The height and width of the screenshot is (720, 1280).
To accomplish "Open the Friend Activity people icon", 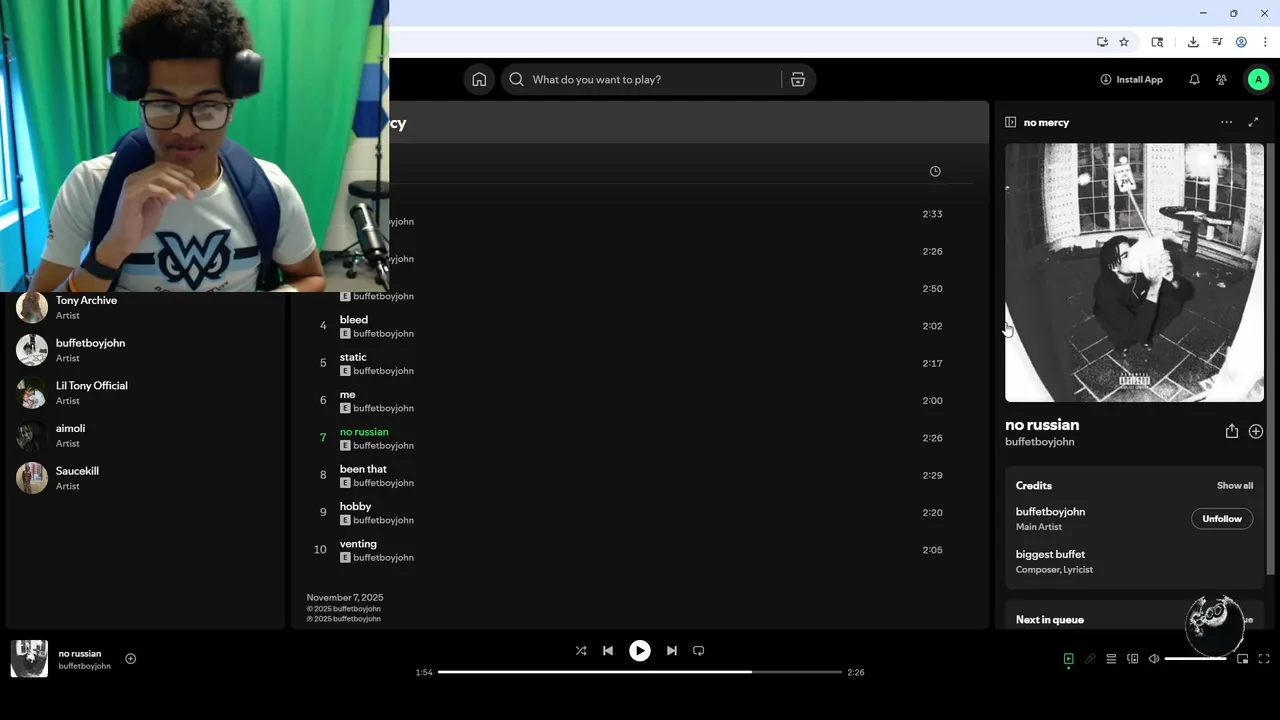I will click(1221, 80).
